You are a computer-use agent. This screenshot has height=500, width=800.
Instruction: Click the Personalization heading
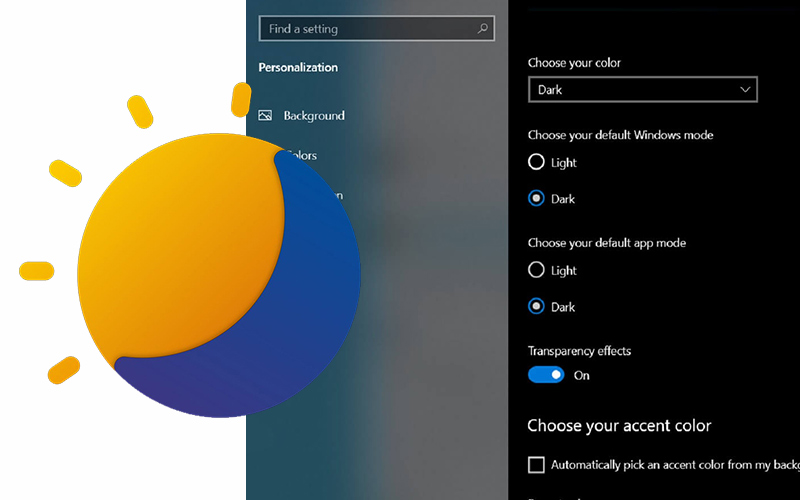298,67
